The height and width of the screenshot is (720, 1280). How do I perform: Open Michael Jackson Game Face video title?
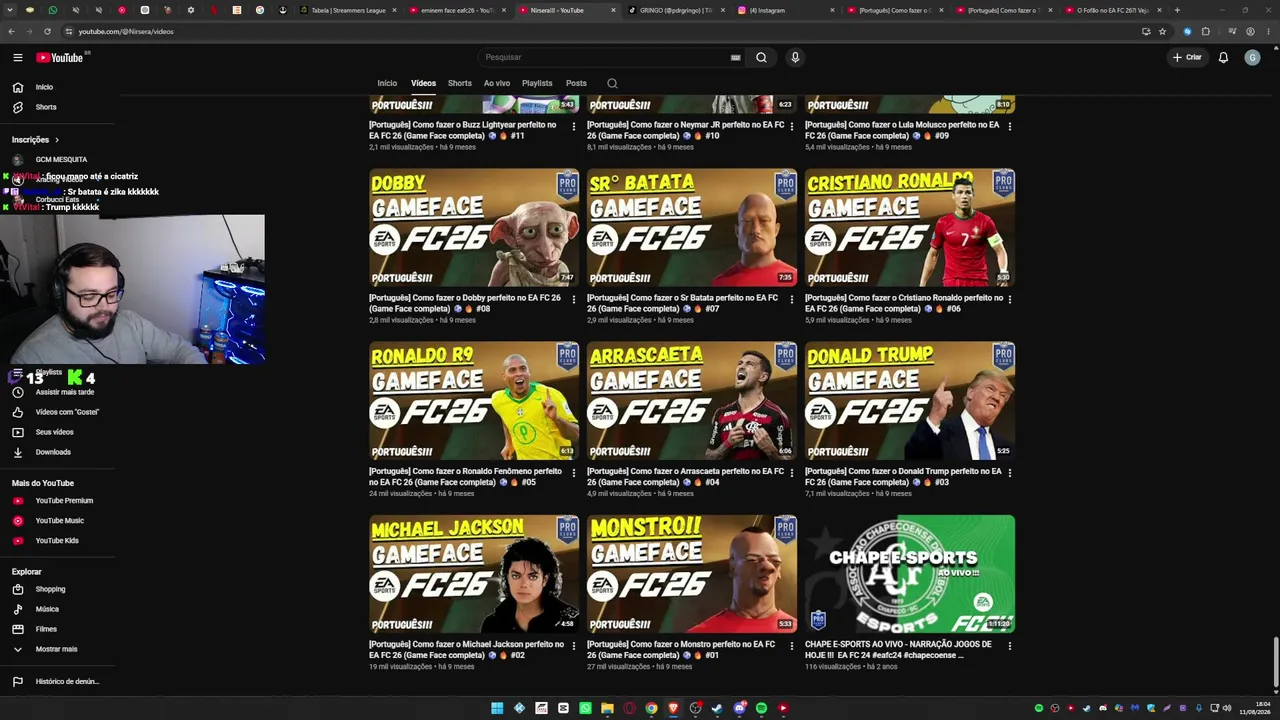pyautogui.click(x=466, y=650)
